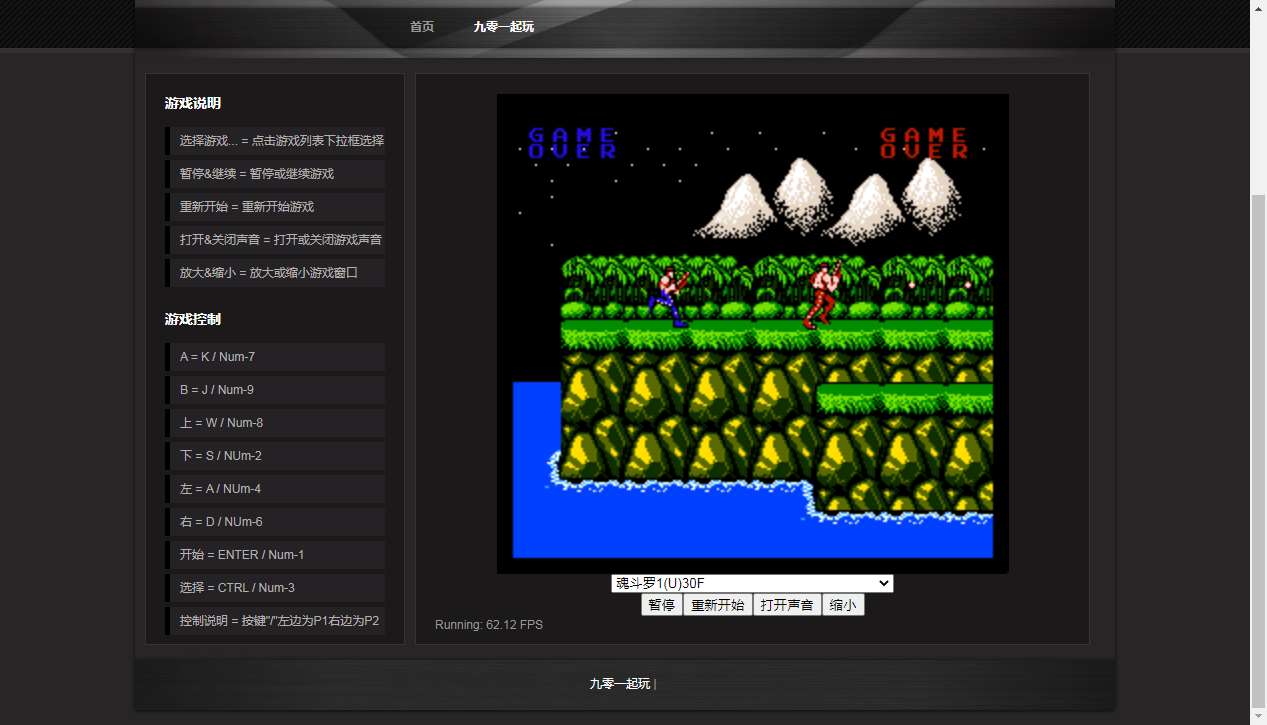Click the red soldier character

[x=823, y=294]
